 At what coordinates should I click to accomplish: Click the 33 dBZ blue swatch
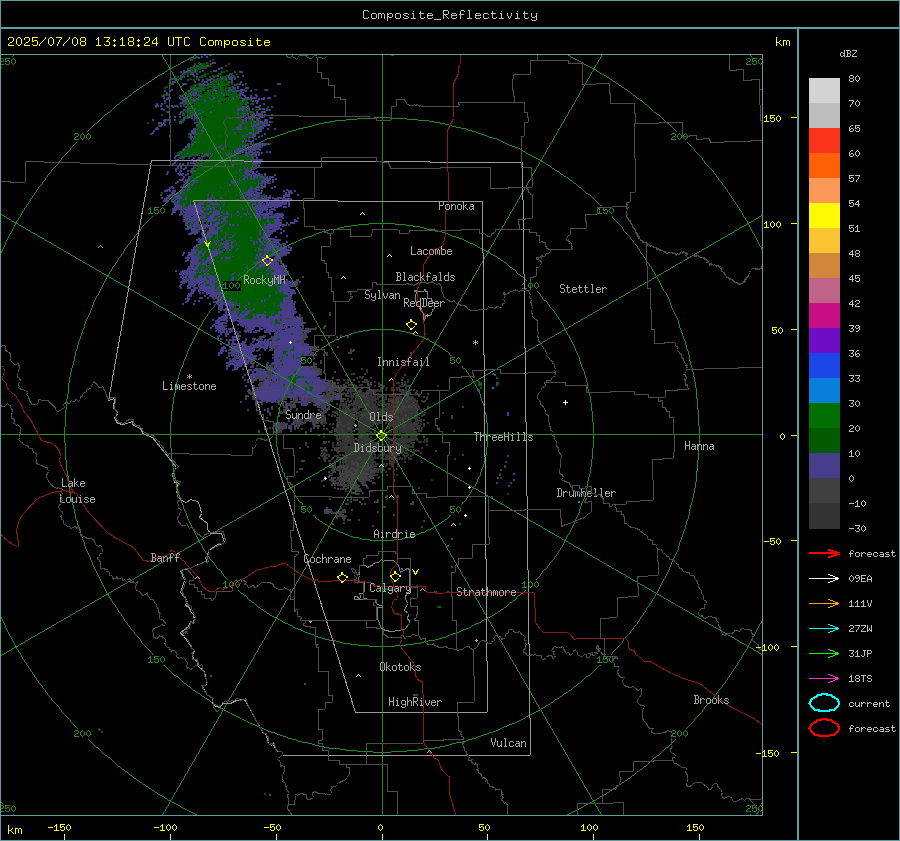click(824, 365)
